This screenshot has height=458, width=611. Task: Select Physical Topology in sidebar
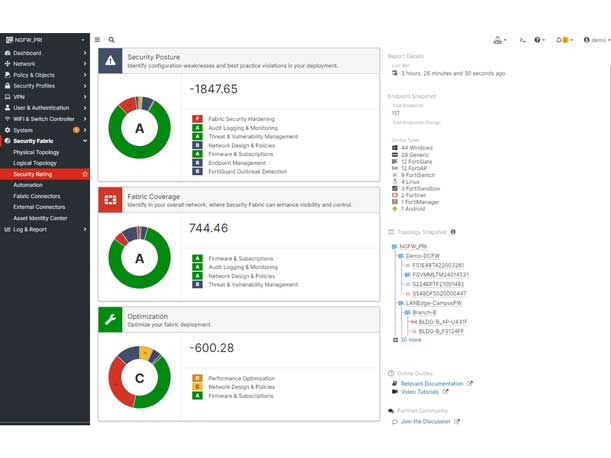[36, 152]
